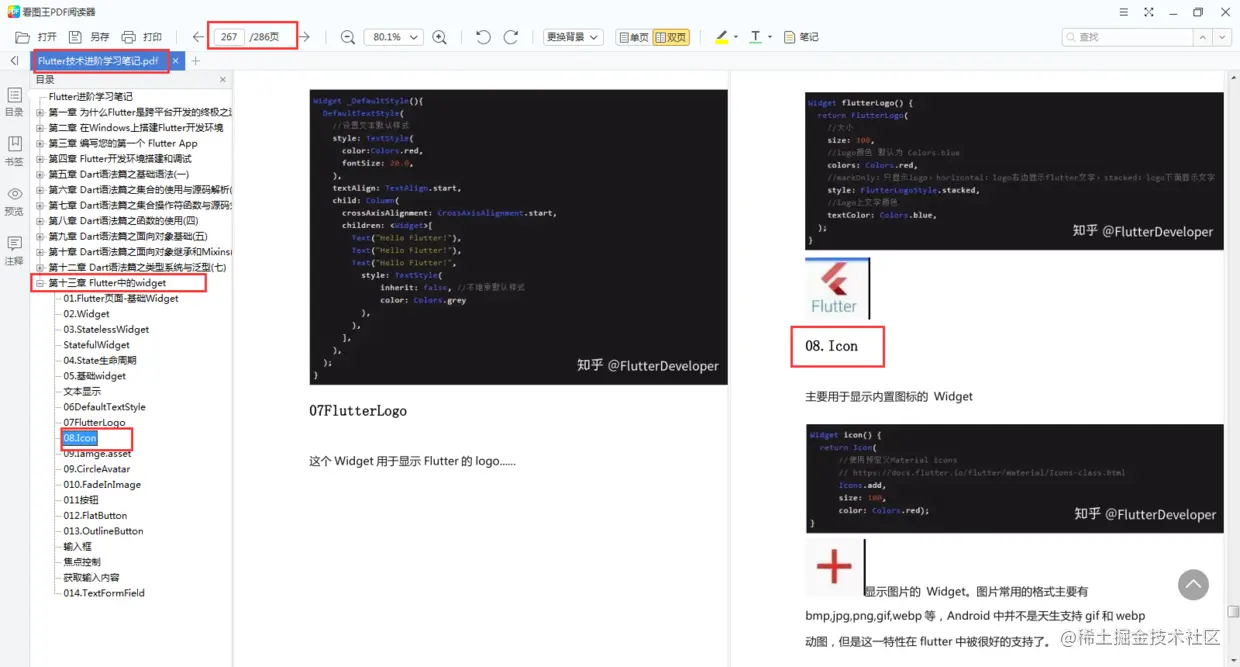Expand 第八章 函数的使用 node
Image resolution: width=1240 pixels, height=667 pixels.
(x=40, y=221)
